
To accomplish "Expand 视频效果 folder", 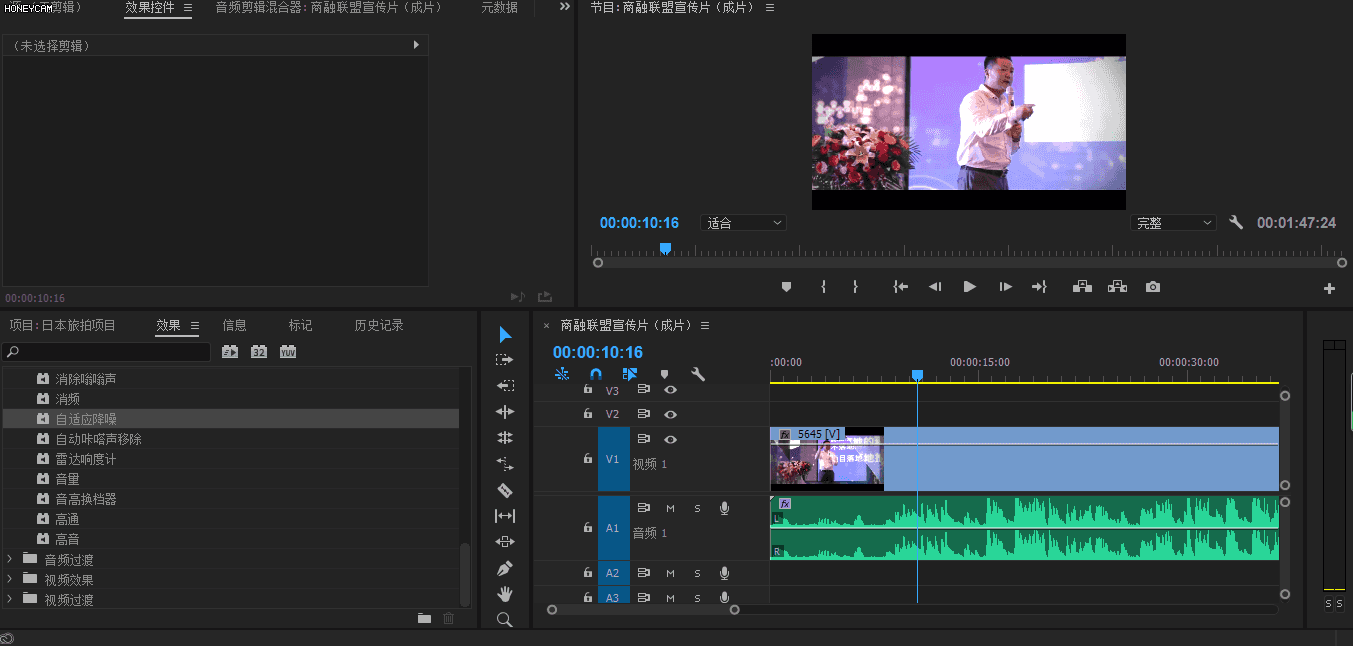I will point(10,578).
